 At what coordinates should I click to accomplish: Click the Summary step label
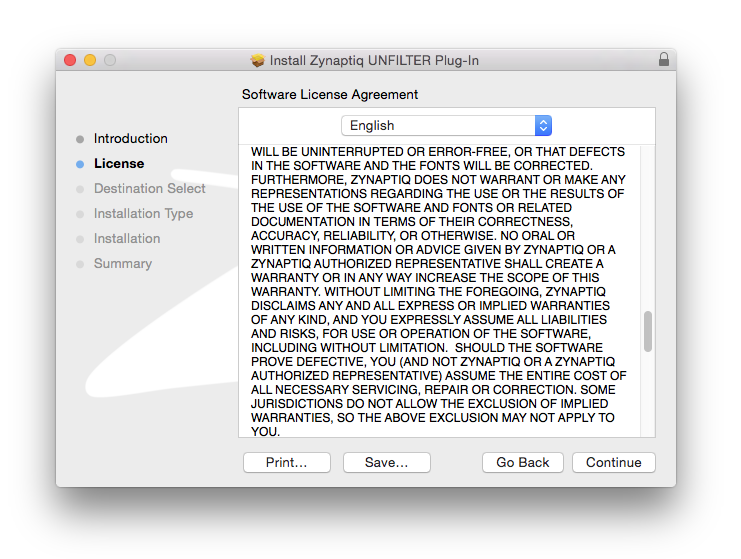coord(123,264)
